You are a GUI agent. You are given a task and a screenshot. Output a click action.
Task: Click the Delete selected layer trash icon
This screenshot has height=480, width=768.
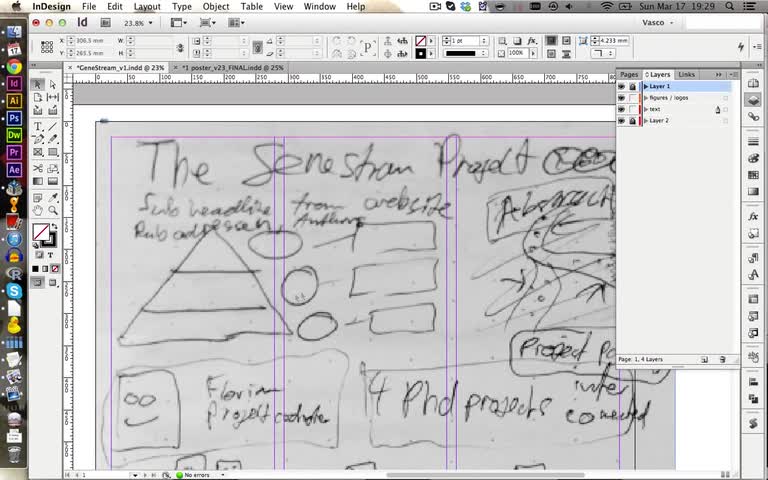(722, 360)
